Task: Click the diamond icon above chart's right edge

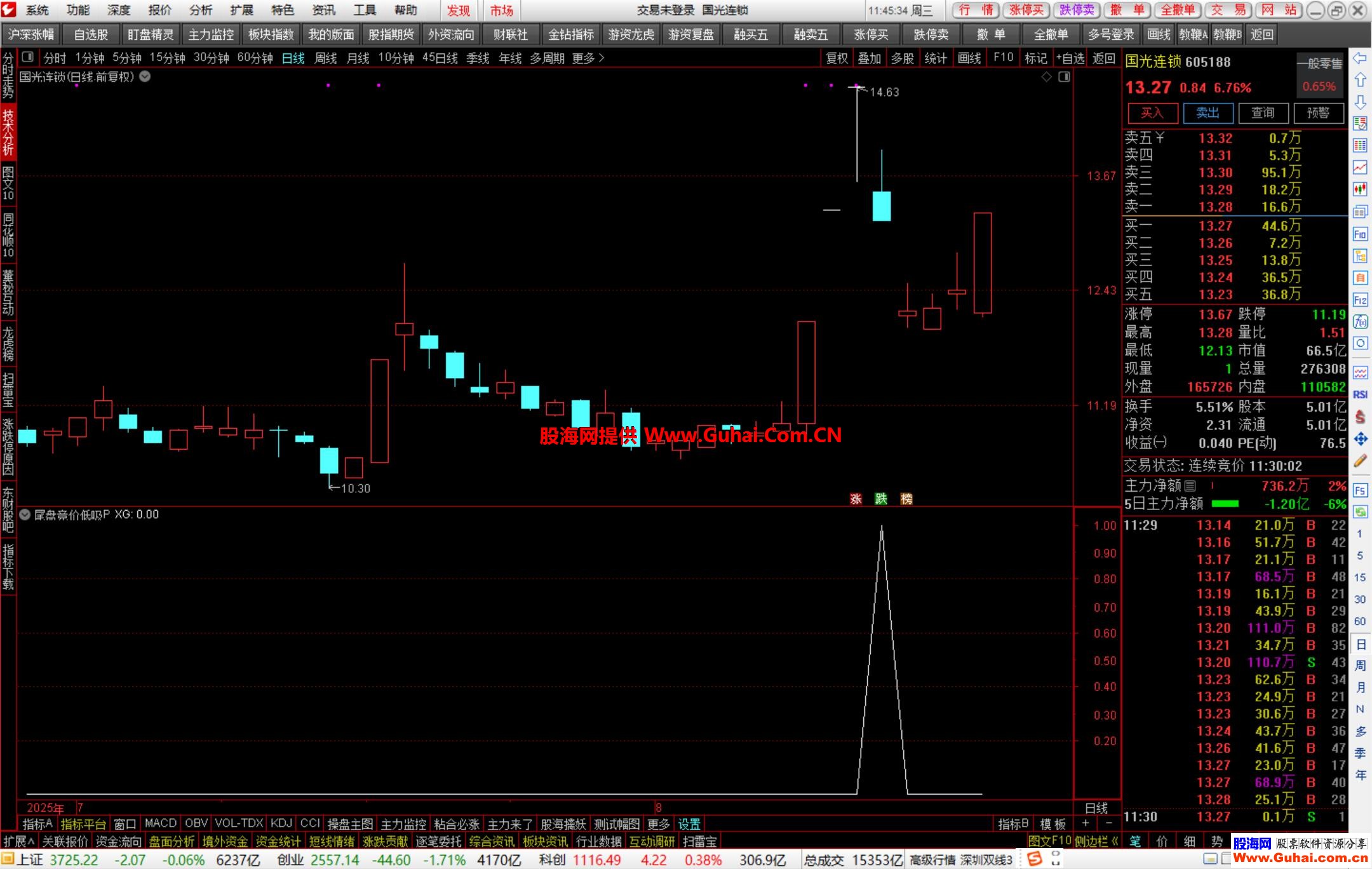Action: point(1047,77)
